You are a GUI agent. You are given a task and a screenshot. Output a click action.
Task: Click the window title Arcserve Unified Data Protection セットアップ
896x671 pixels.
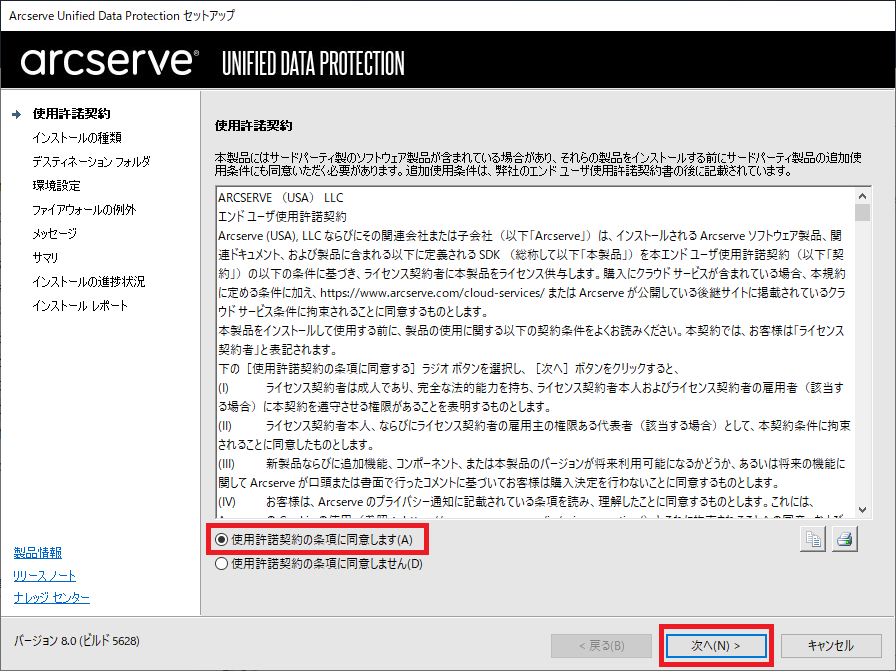pyautogui.click(x=122, y=16)
